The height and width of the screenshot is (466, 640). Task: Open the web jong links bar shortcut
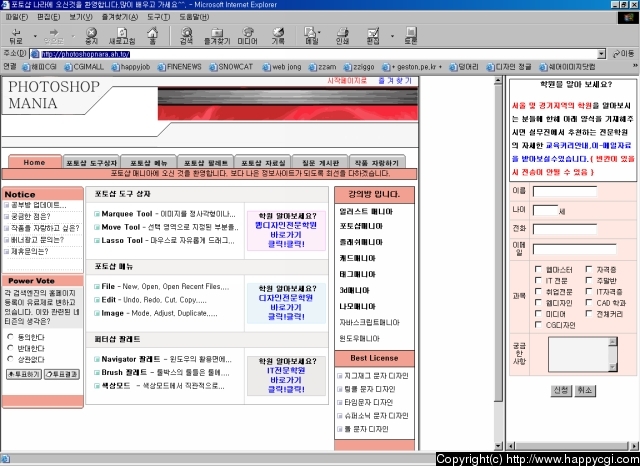pos(282,67)
